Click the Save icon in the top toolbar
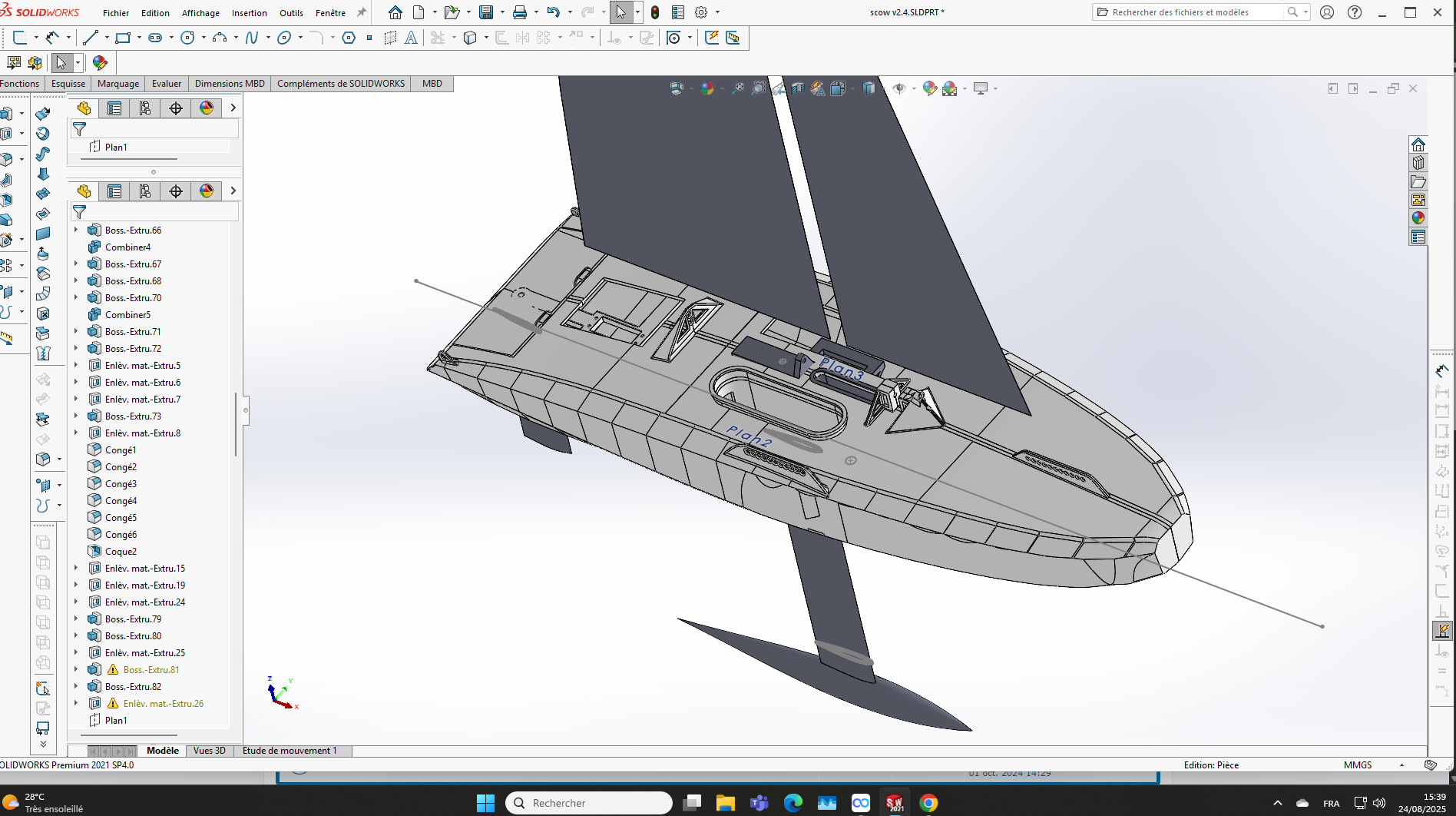 pyautogui.click(x=486, y=12)
